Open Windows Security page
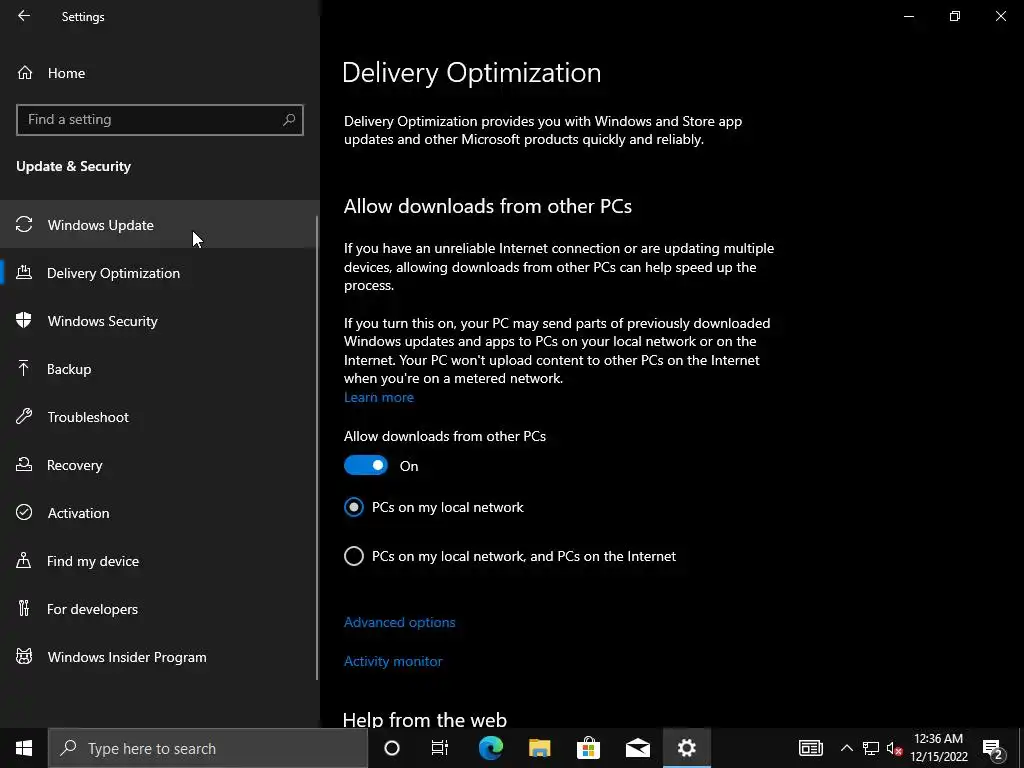The height and width of the screenshot is (768, 1024). tap(159, 321)
